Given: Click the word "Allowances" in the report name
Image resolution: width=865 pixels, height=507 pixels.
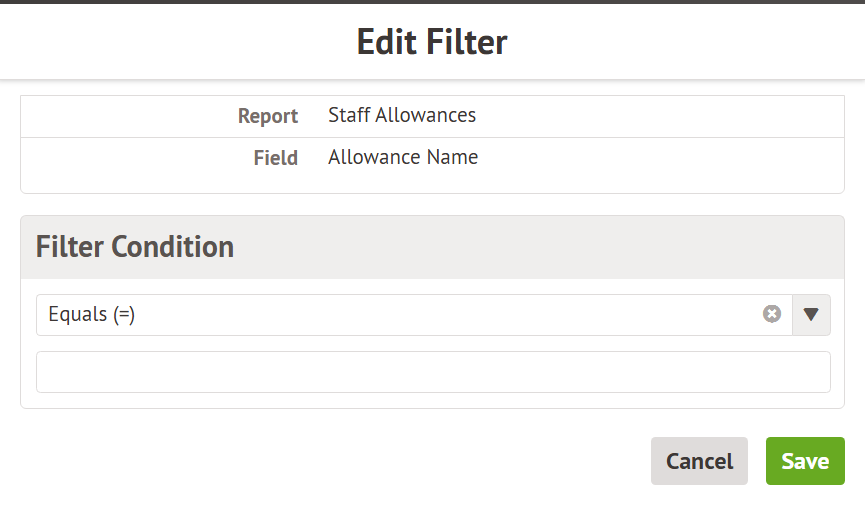Looking at the screenshot, I should pos(426,115).
